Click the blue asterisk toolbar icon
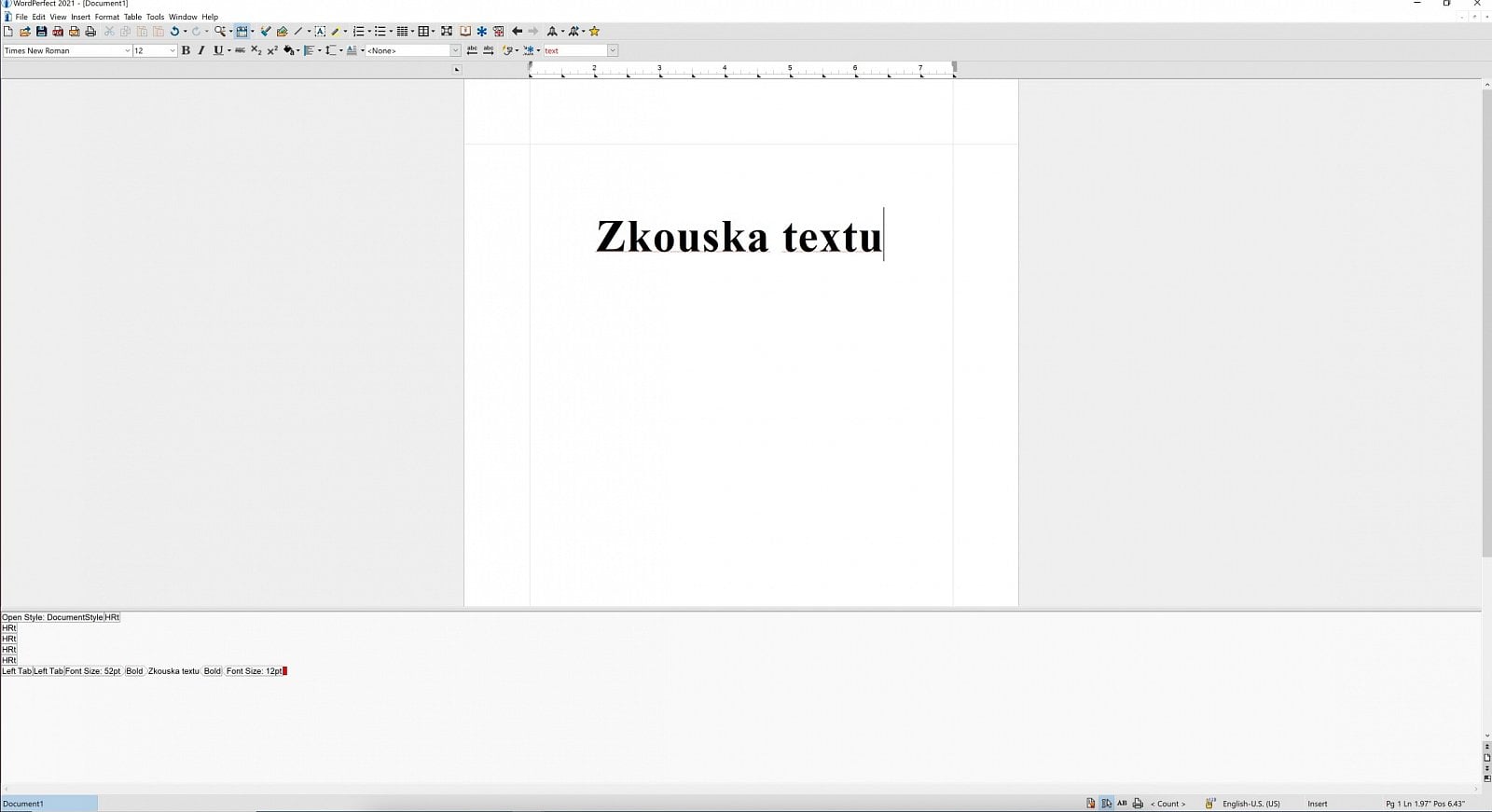1492x812 pixels. coord(482,31)
